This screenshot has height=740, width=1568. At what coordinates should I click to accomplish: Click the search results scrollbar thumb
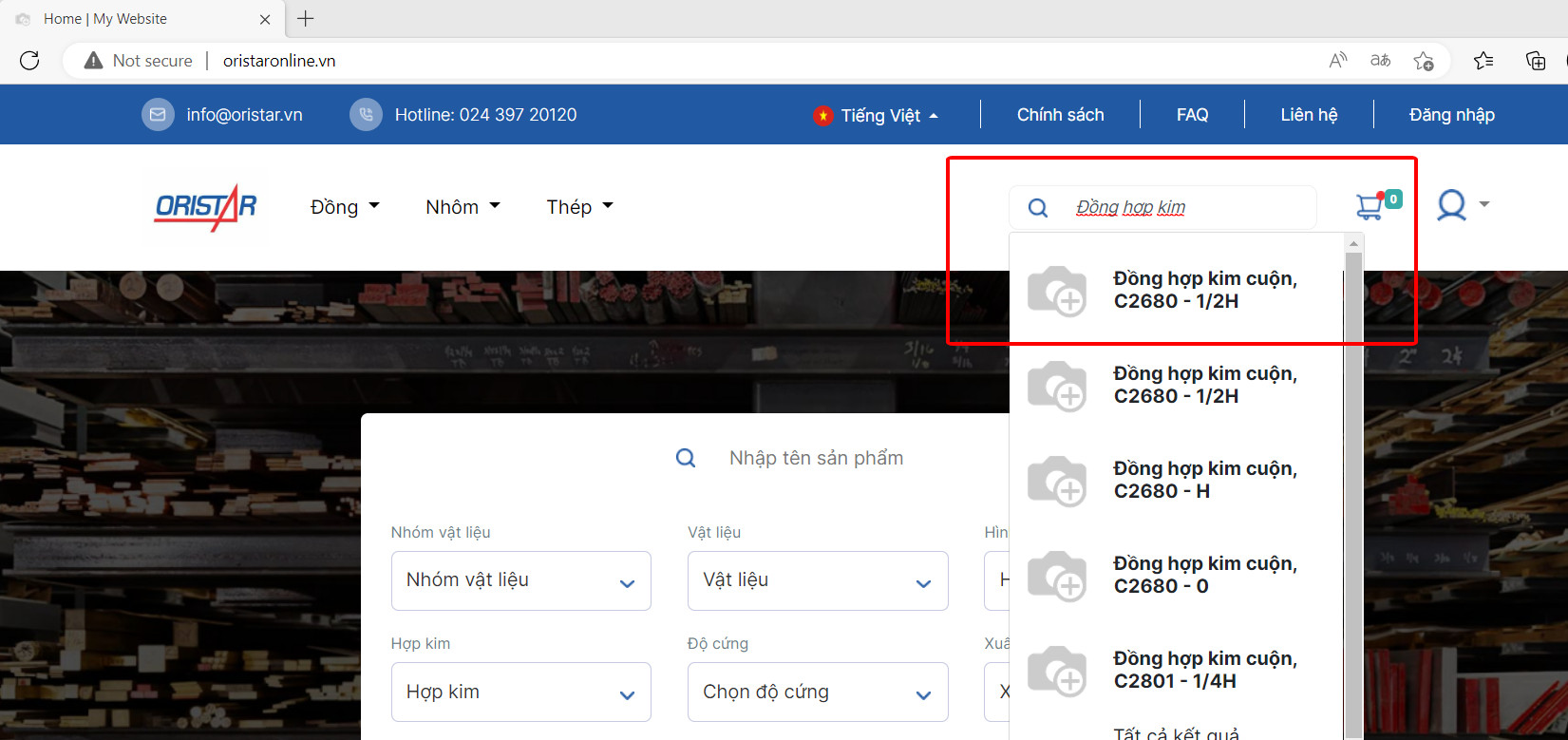tap(1354, 494)
